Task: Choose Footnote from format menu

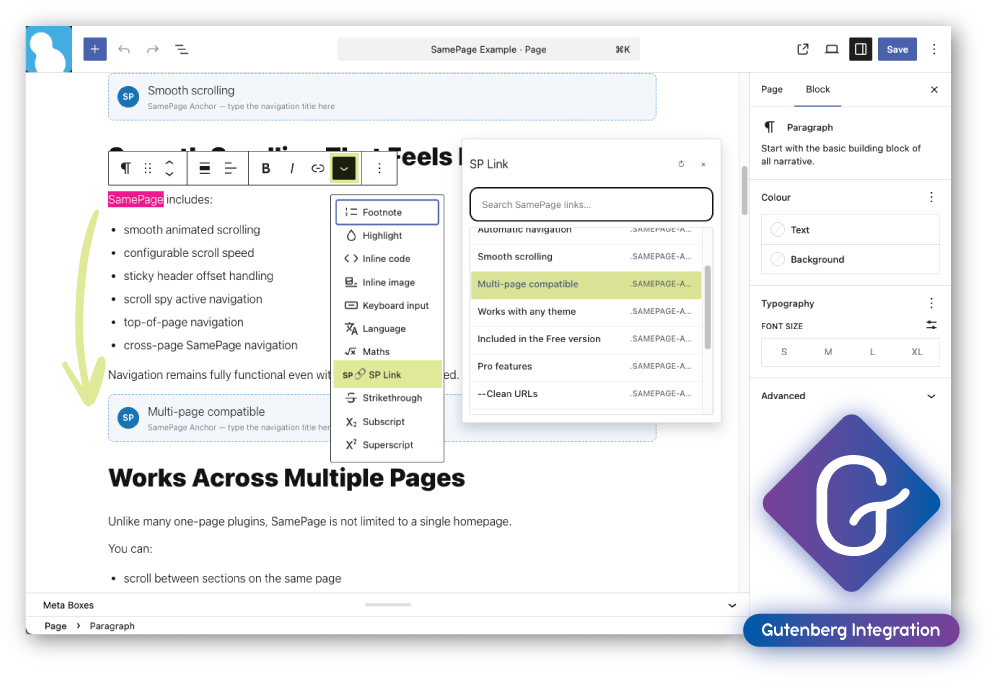Action: pyautogui.click(x=387, y=212)
